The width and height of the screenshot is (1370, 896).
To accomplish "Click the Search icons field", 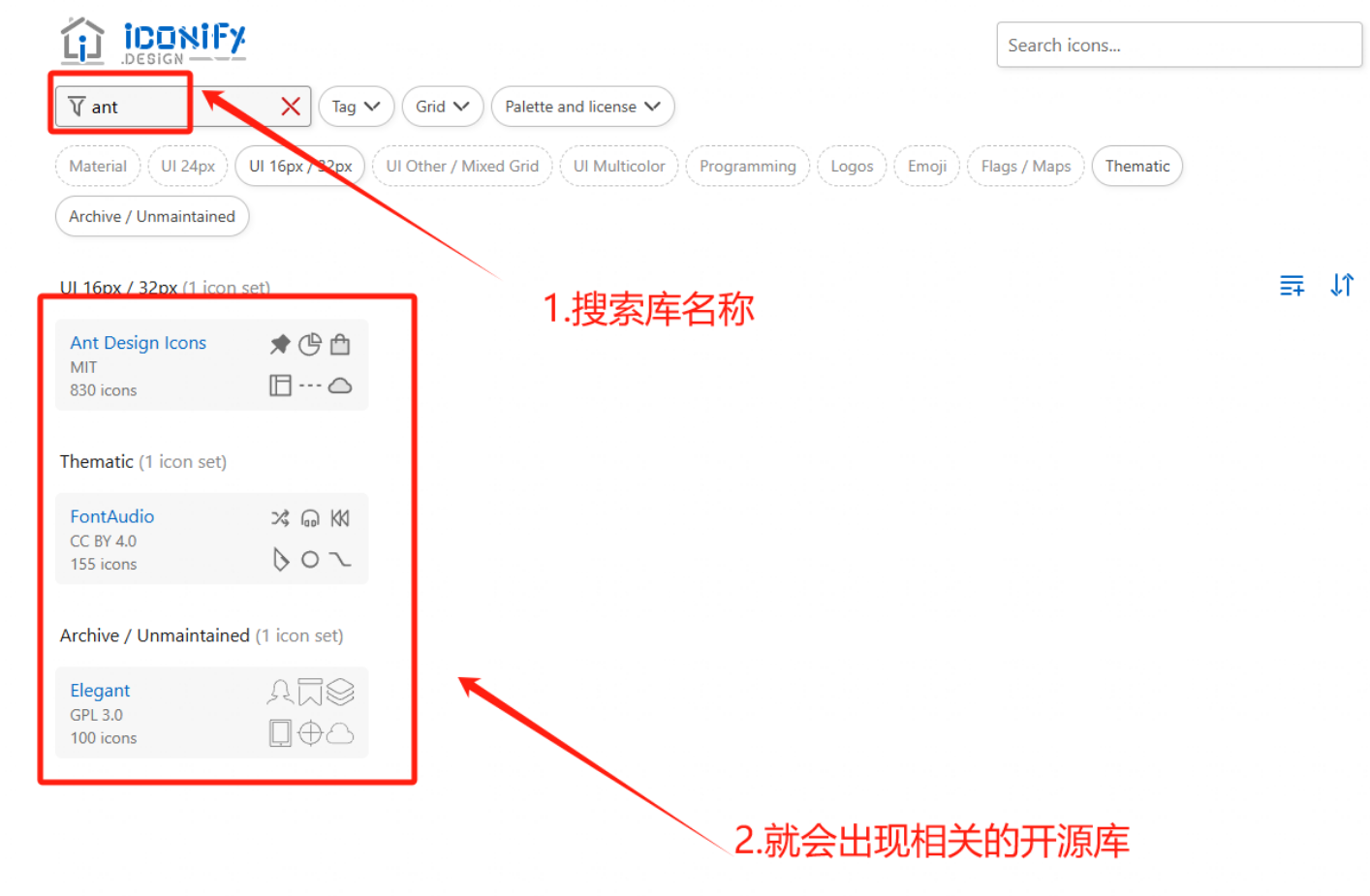I will pyautogui.click(x=1179, y=45).
